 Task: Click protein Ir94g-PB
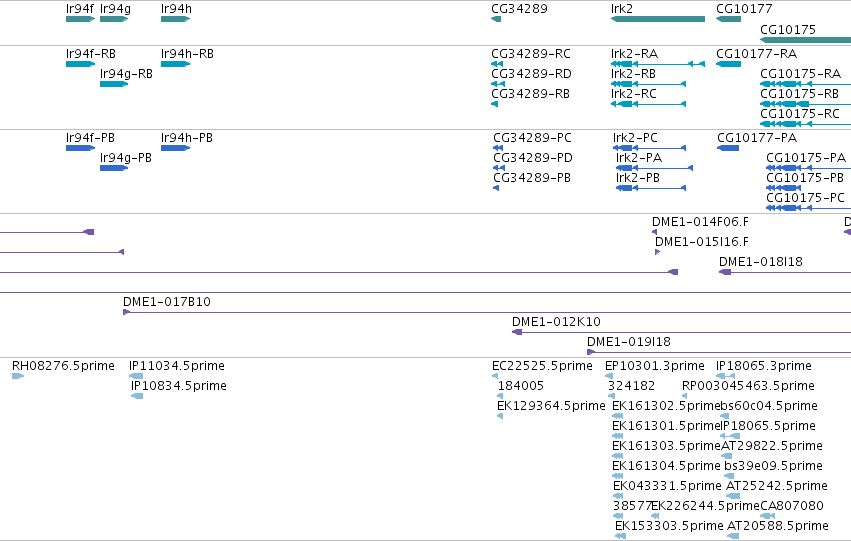point(125,158)
